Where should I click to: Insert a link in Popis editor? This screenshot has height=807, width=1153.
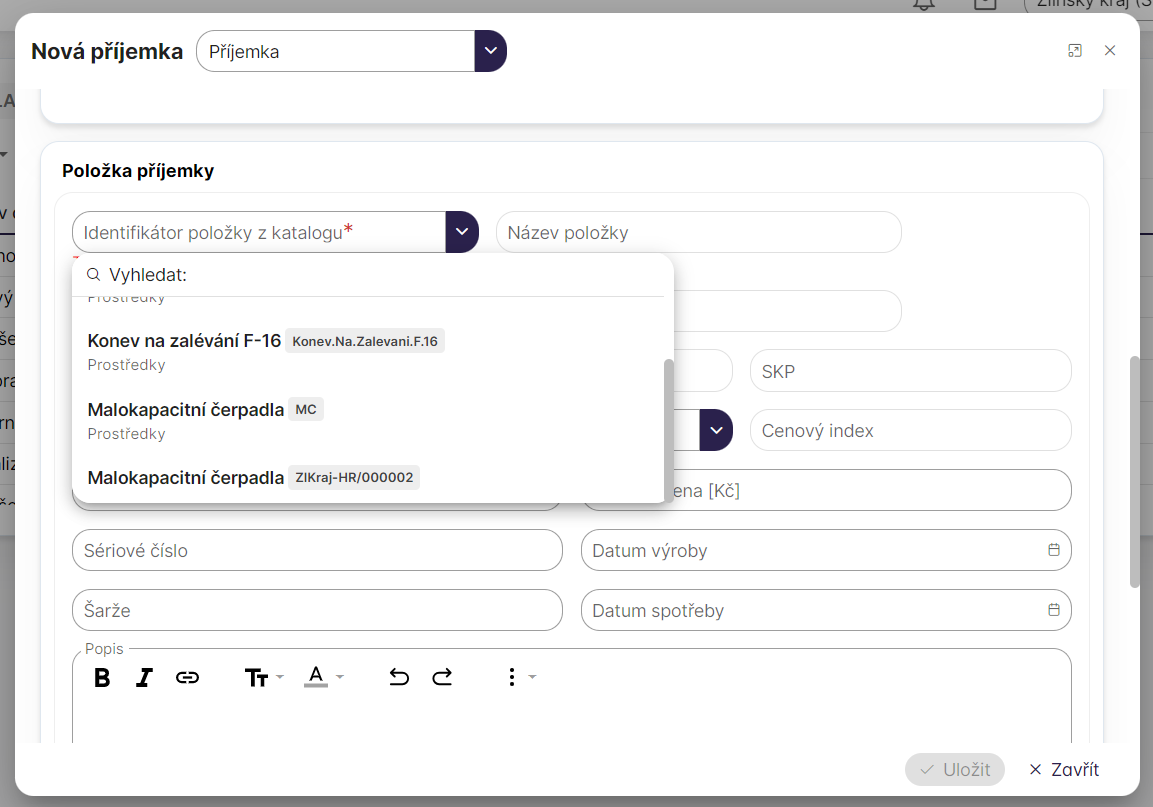click(x=187, y=678)
